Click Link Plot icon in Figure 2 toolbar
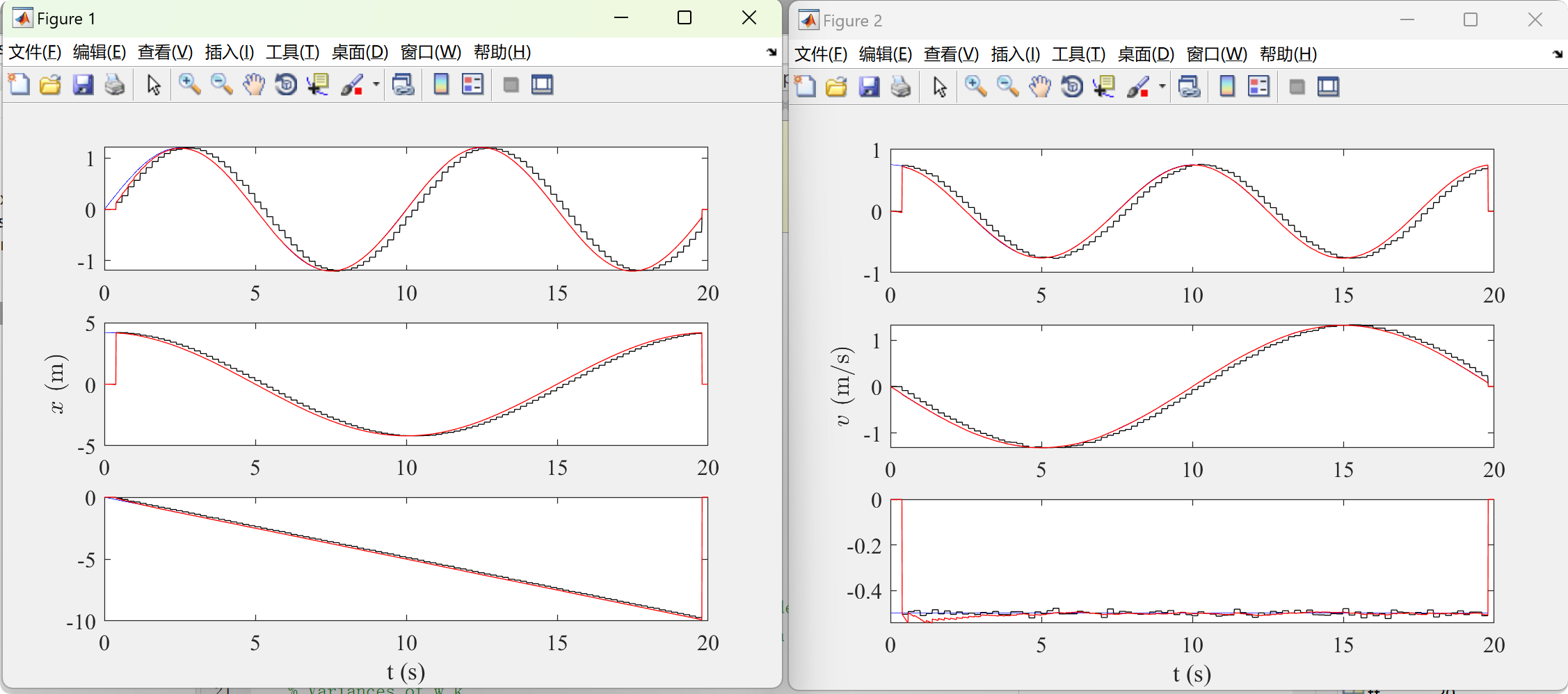This screenshot has height=694, width=1568. pyautogui.click(x=1190, y=87)
